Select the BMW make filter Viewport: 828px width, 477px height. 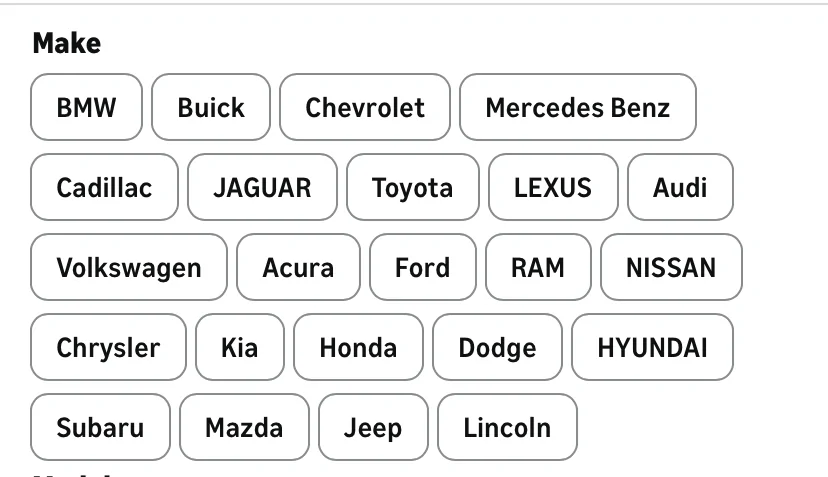(87, 108)
